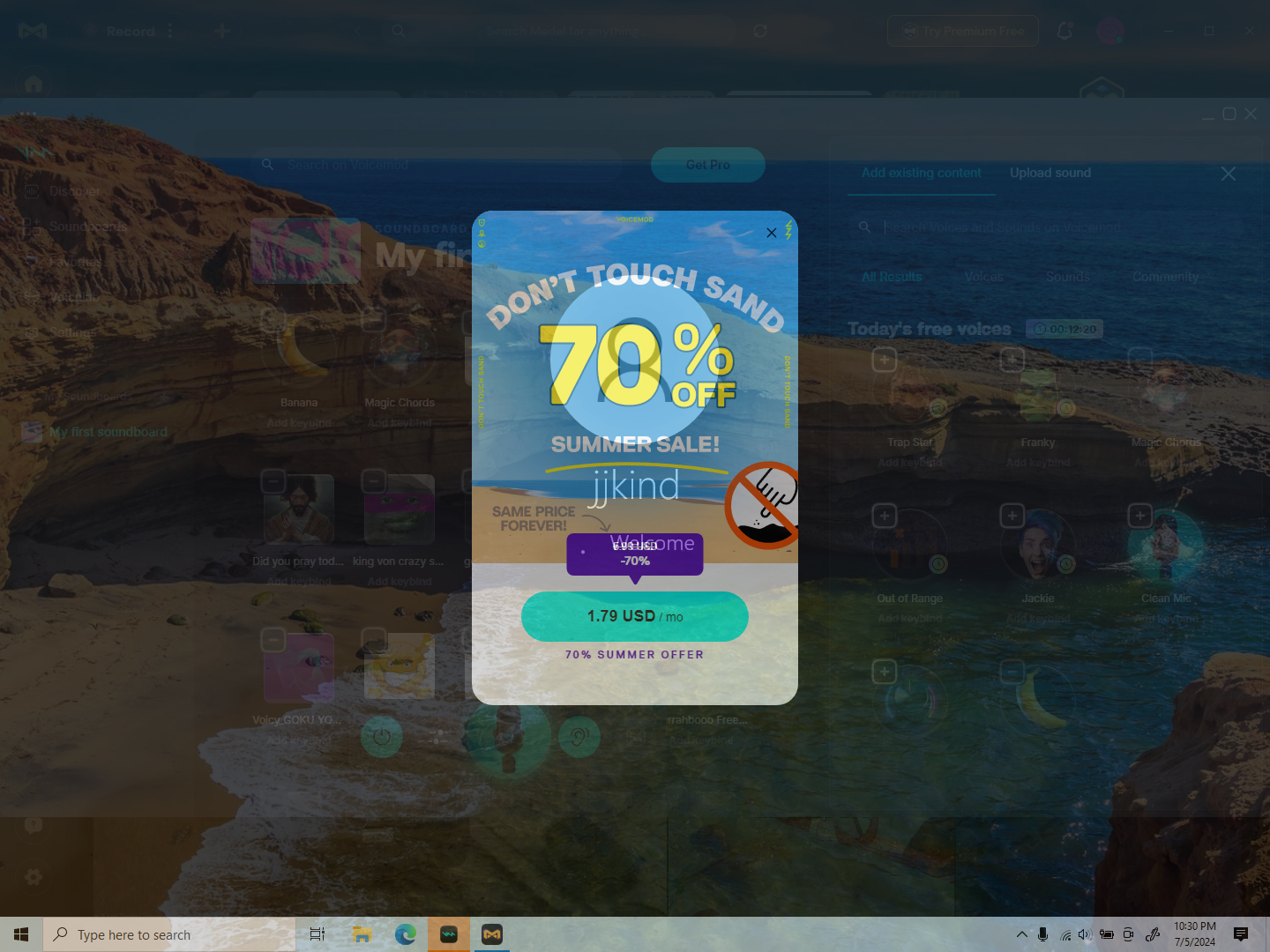Play the king von crazy sound
This screenshot has width=1270, height=952.
pos(400,509)
